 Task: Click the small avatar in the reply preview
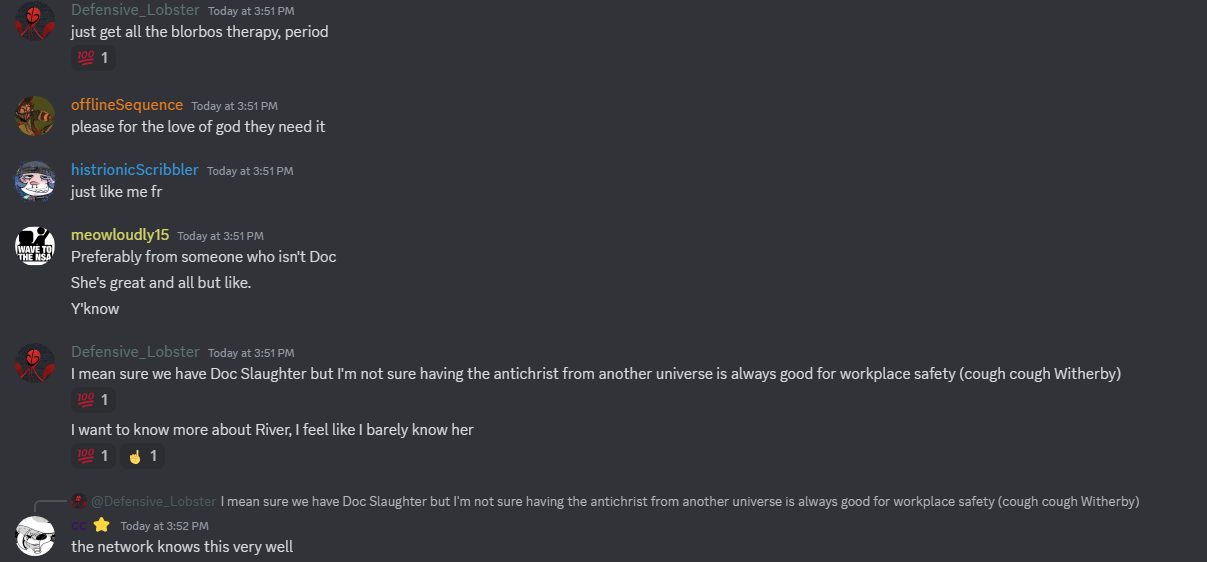pyautogui.click(x=79, y=501)
